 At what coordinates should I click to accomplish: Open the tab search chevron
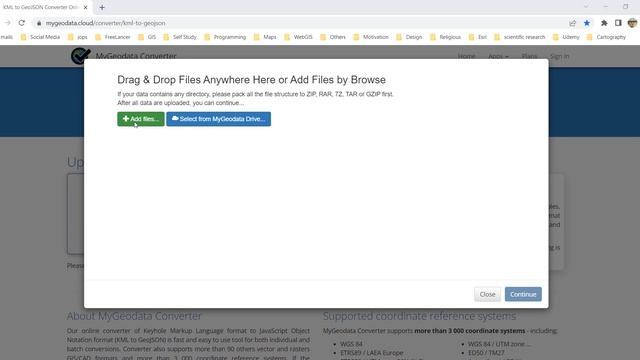[586, 7]
